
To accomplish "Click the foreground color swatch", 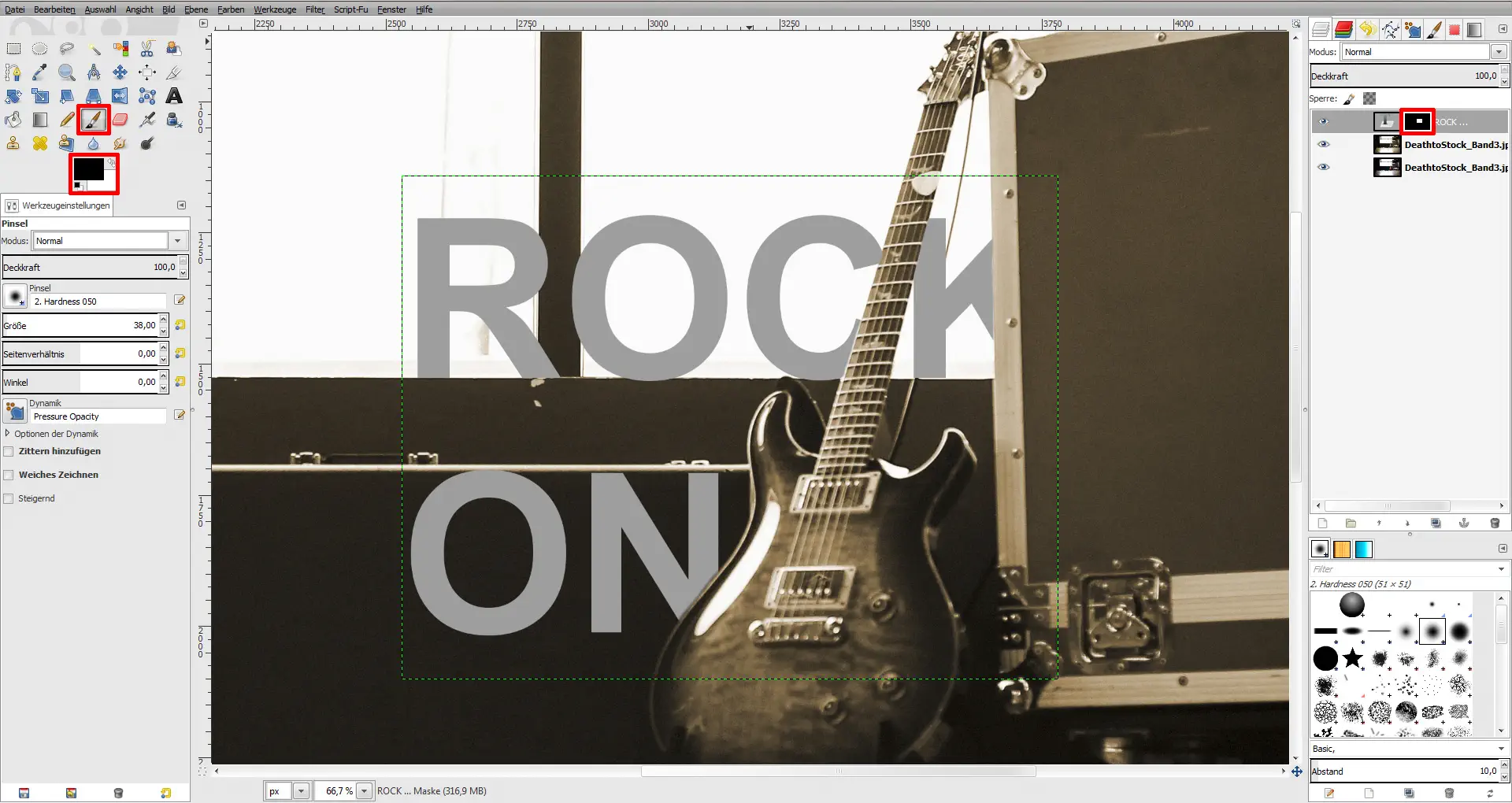I will coord(87,168).
